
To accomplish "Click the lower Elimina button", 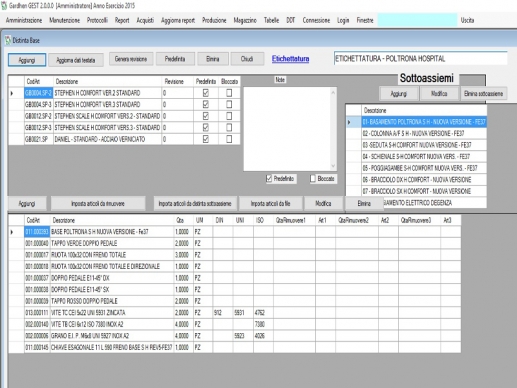I will pos(364,204).
